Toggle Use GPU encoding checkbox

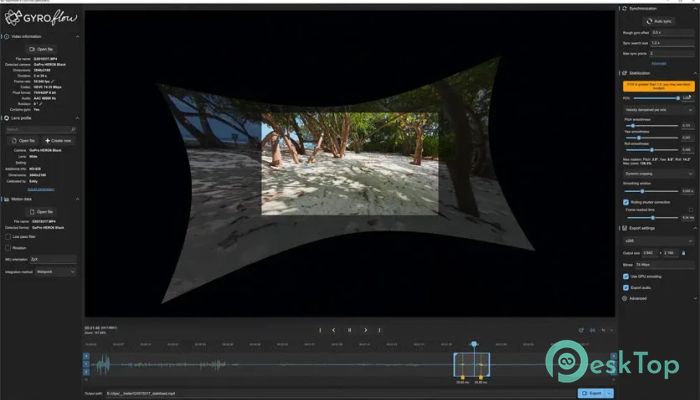coord(626,277)
